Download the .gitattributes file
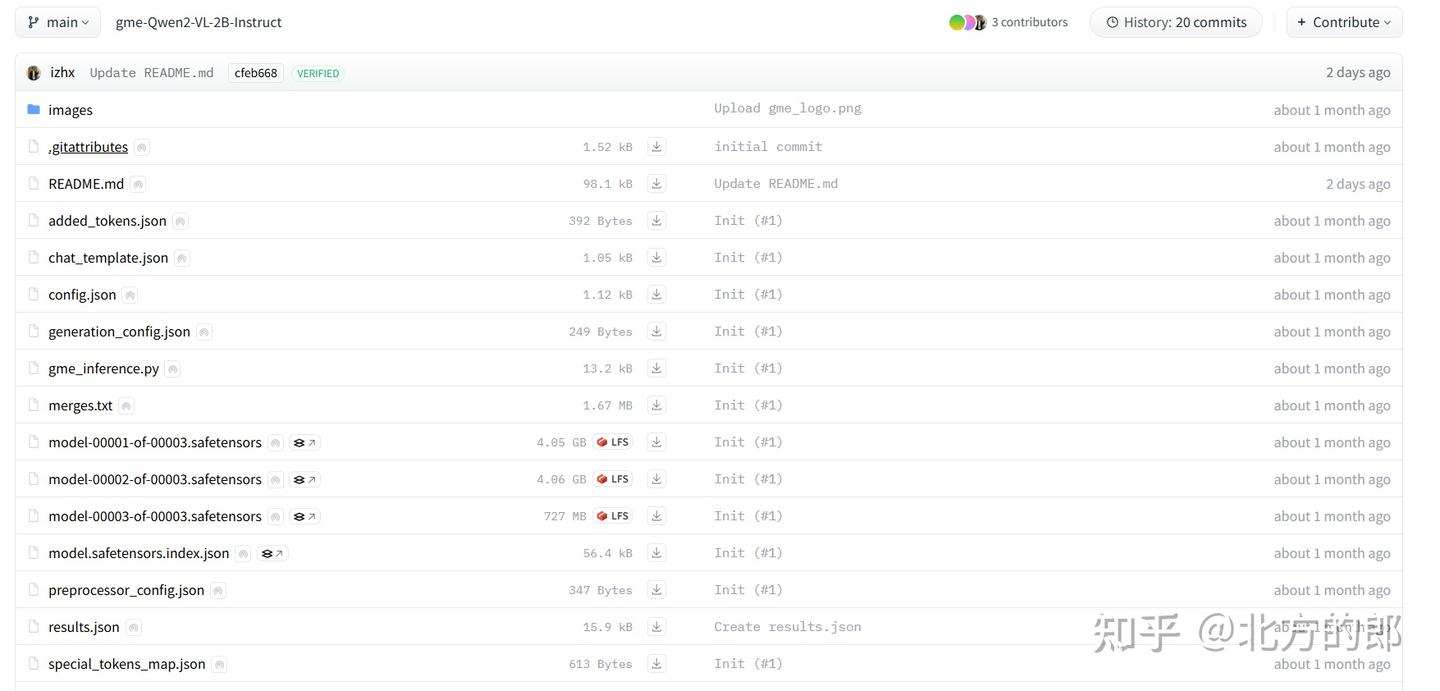1440x691 pixels. (656, 147)
